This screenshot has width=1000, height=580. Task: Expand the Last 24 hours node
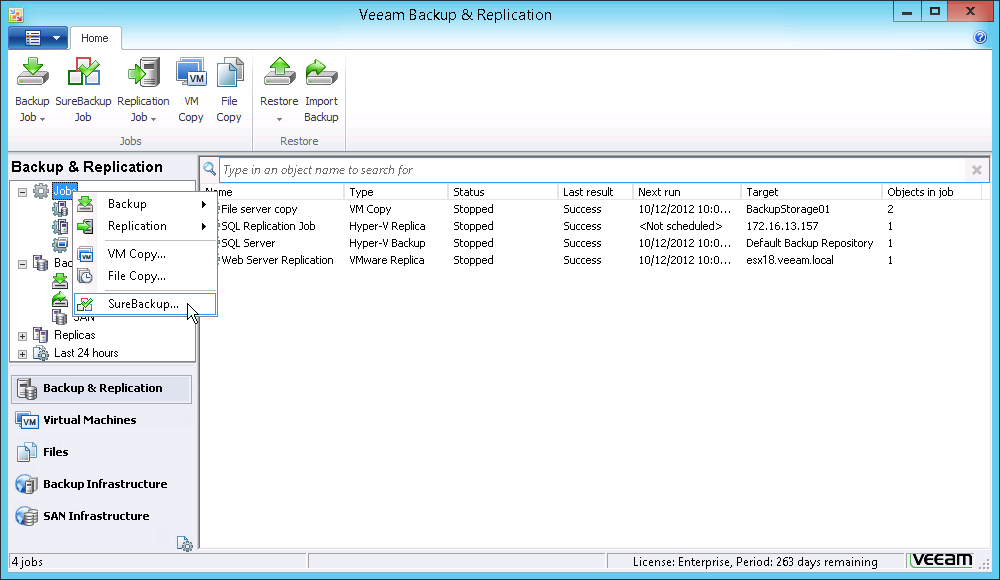[22, 353]
